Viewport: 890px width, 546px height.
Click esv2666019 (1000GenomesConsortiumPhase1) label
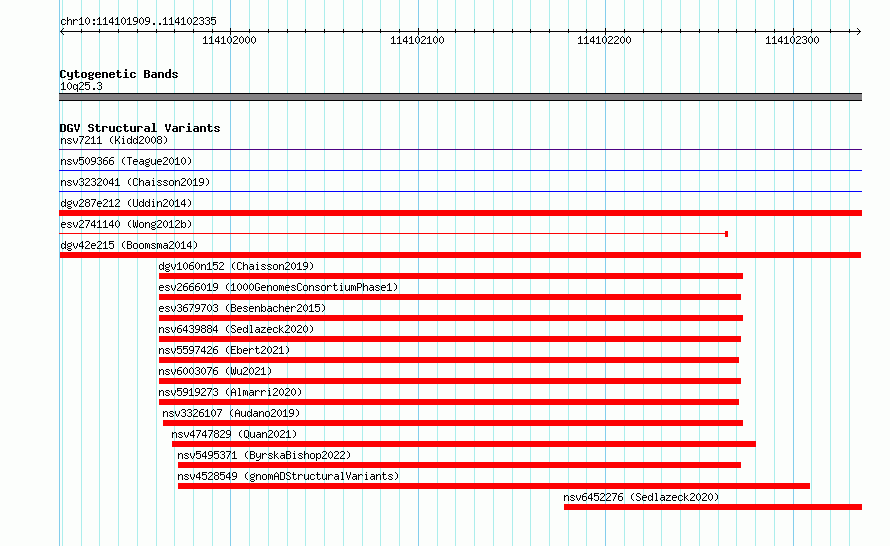tap(278, 287)
